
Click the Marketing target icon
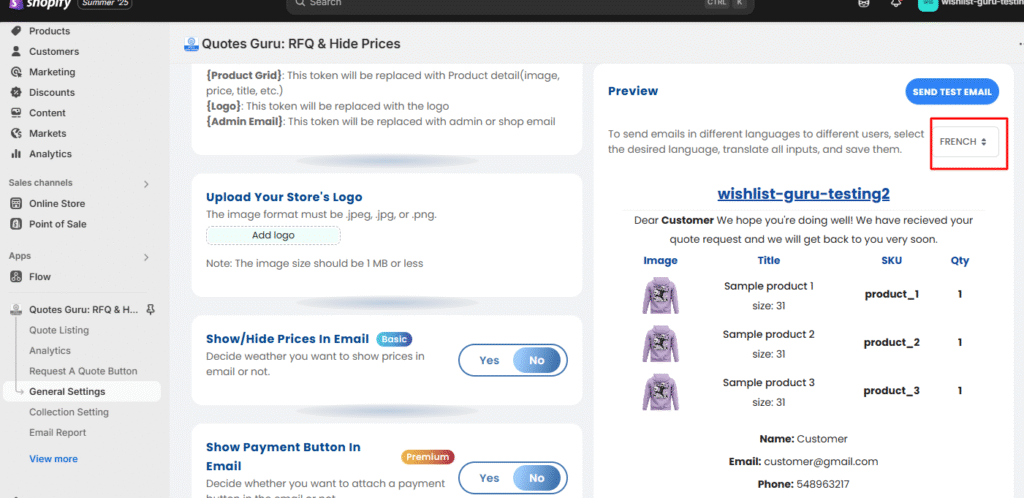16,72
